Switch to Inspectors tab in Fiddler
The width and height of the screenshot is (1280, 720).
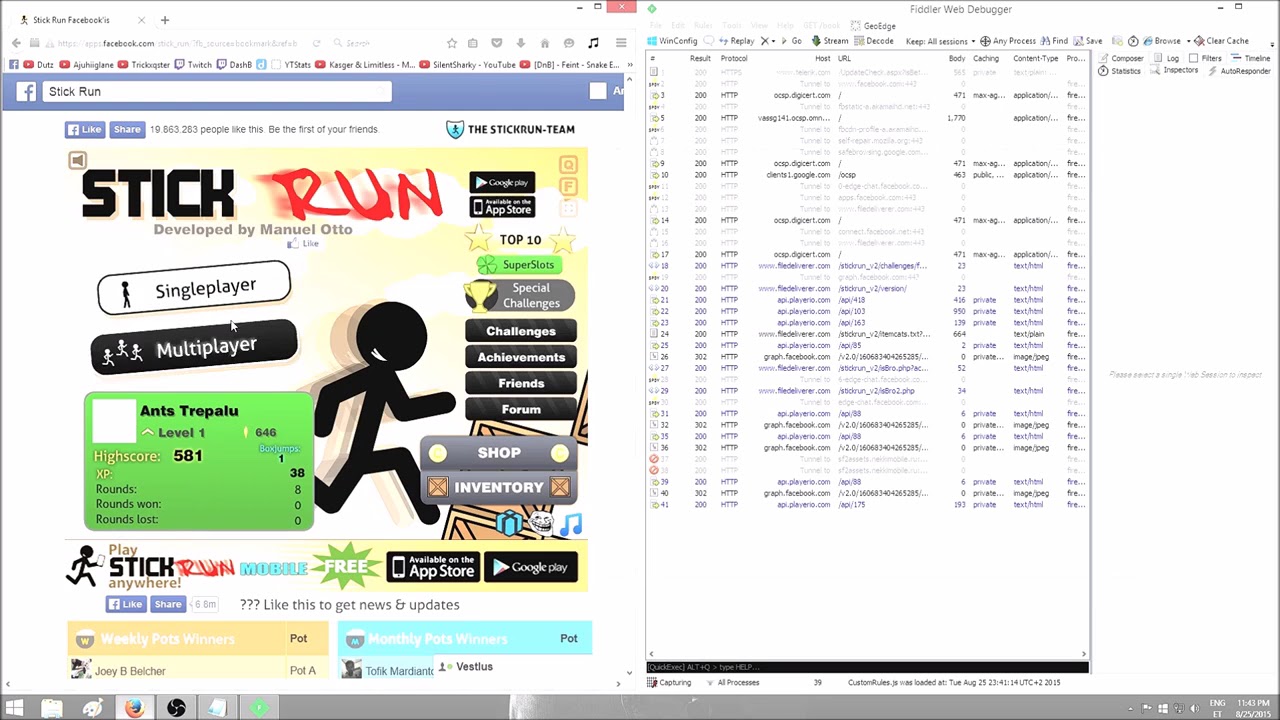pyautogui.click(x=1174, y=71)
